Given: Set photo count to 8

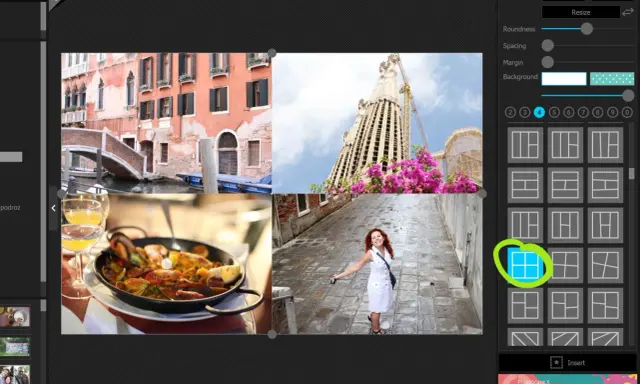Looking at the screenshot, I should 598,112.
